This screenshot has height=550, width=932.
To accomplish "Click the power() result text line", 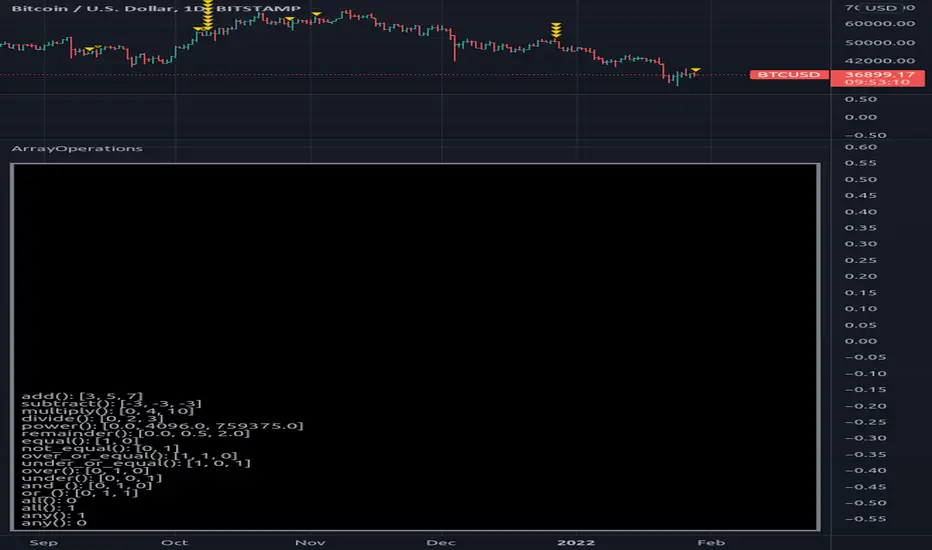I will click(162, 426).
